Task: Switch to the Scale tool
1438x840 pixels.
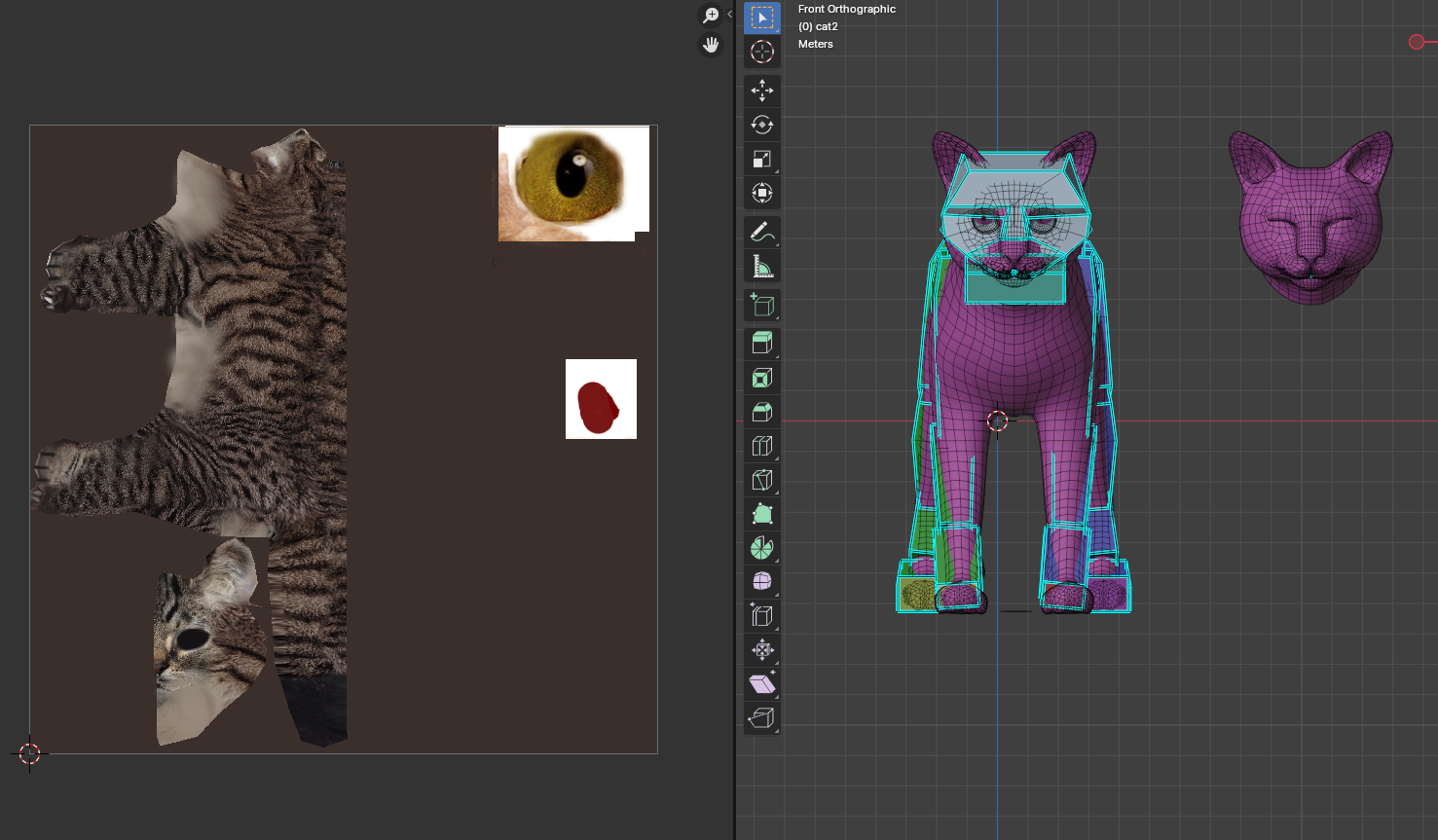Action: point(762,159)
